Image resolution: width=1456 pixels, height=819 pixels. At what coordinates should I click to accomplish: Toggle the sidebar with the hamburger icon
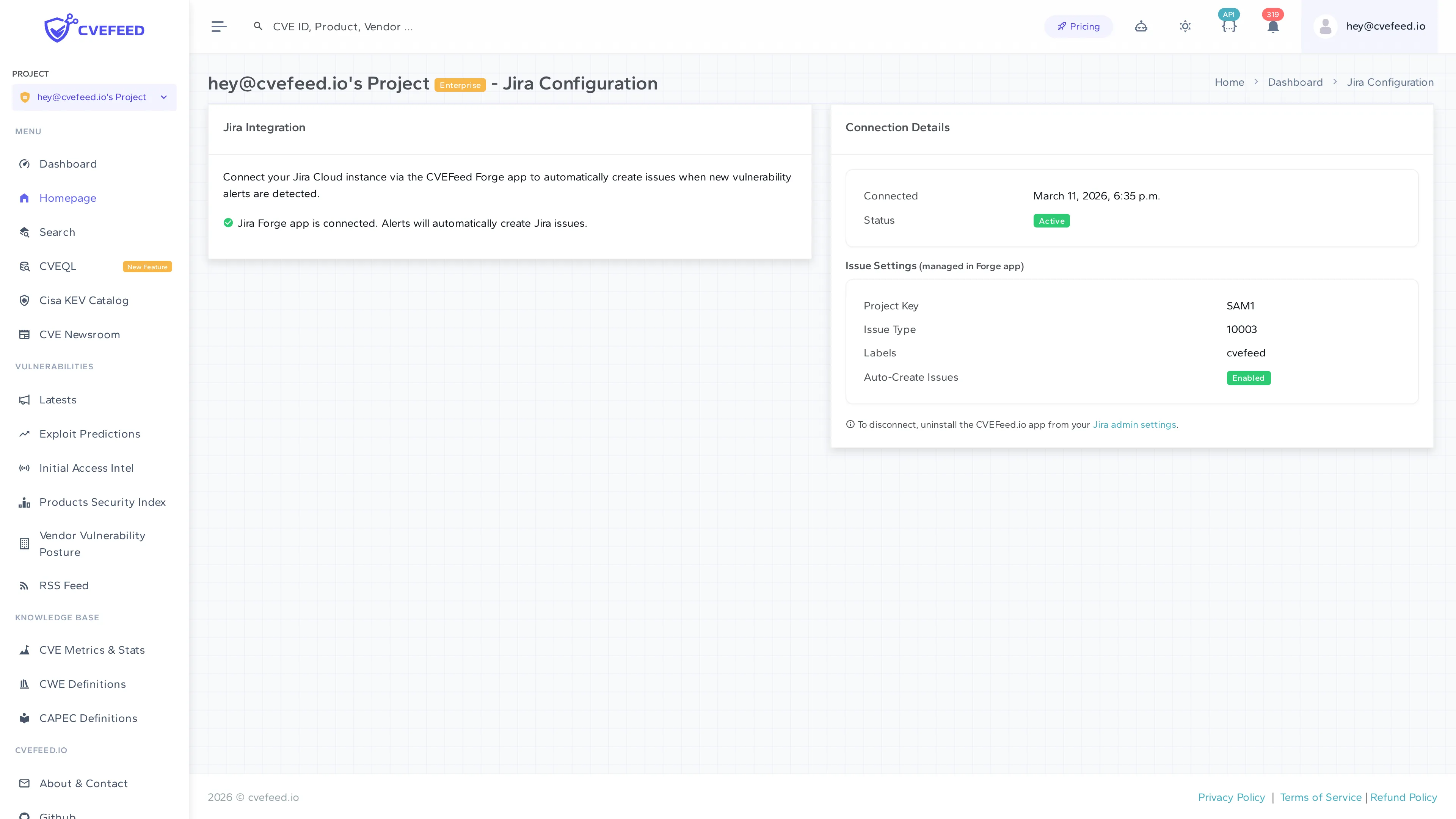[219, 26]
